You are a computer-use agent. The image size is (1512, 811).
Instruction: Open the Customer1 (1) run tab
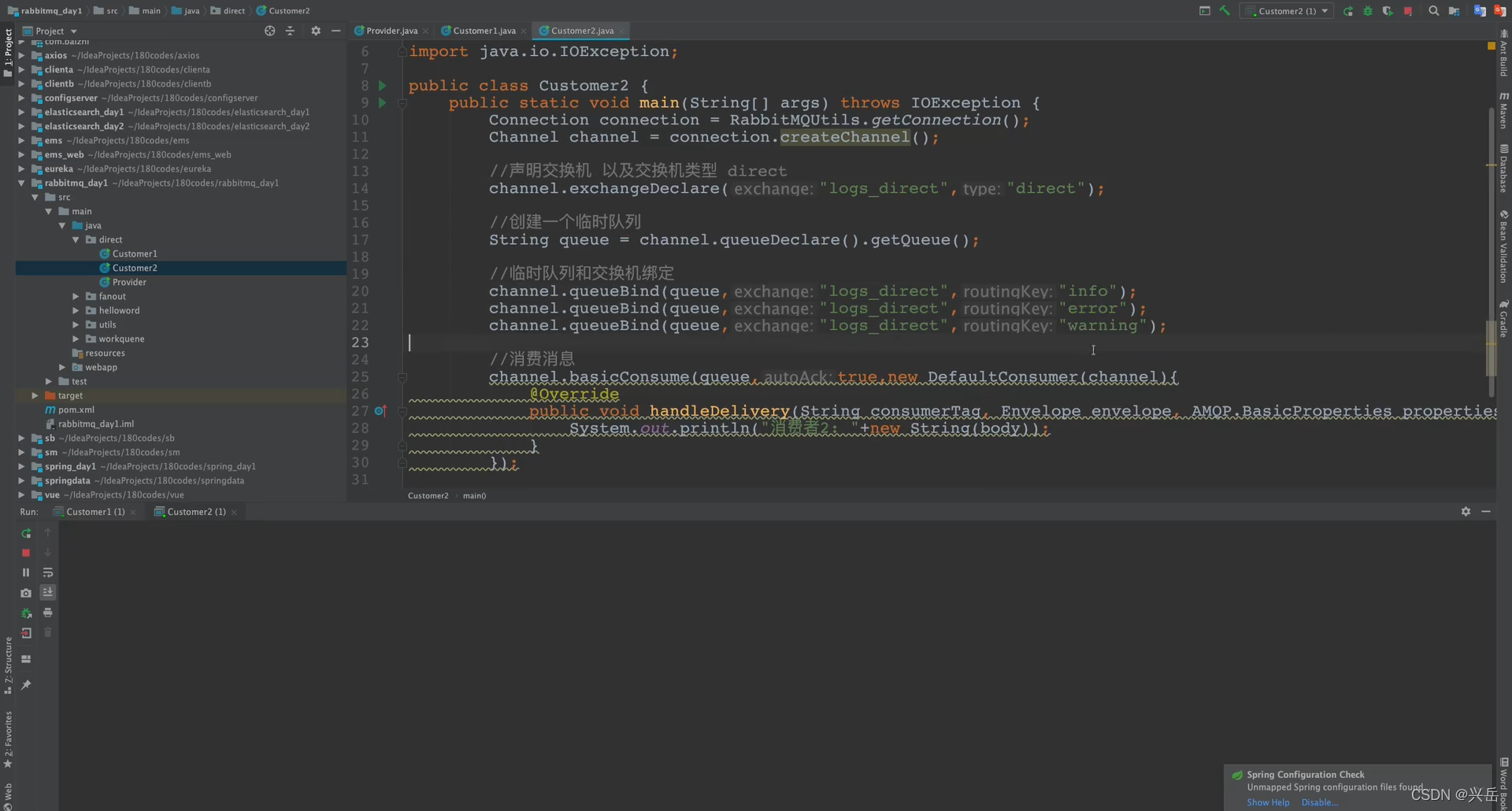click(94, 512)
